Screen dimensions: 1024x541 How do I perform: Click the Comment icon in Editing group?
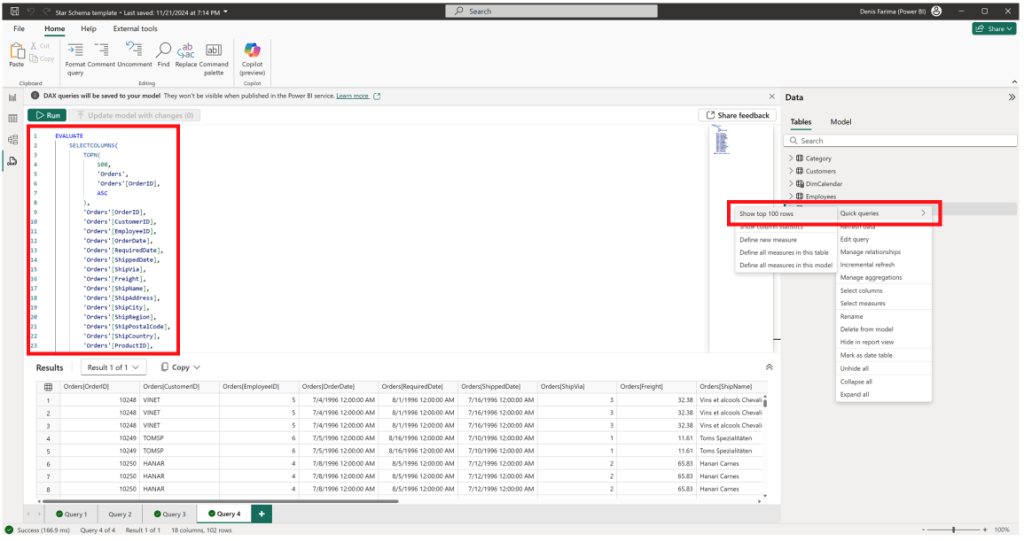point(101,49)
